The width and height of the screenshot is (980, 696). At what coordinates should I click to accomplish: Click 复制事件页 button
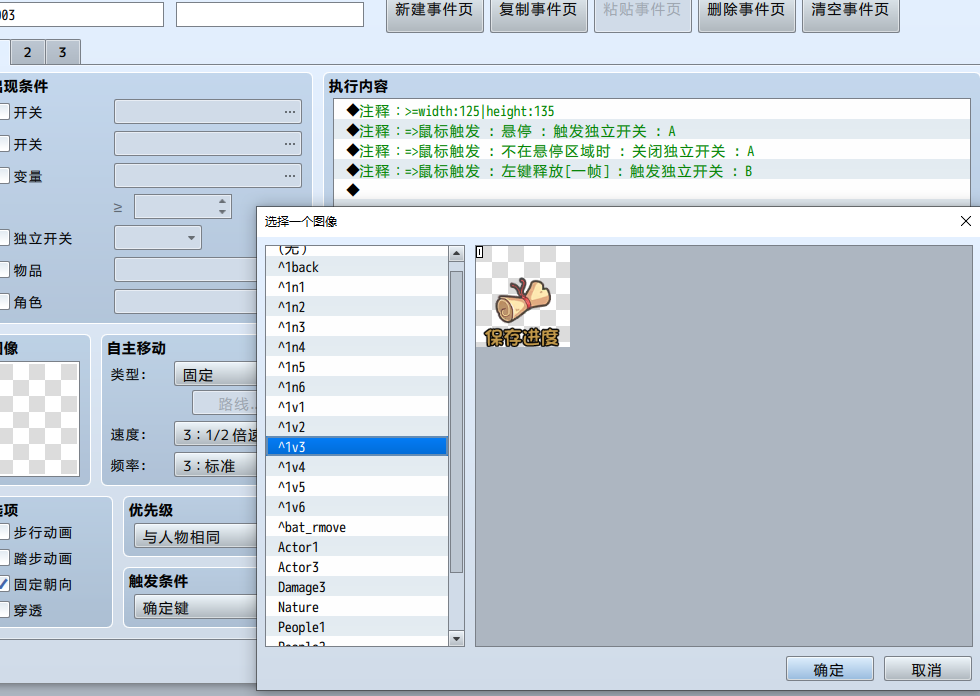[x=538, y=14]
